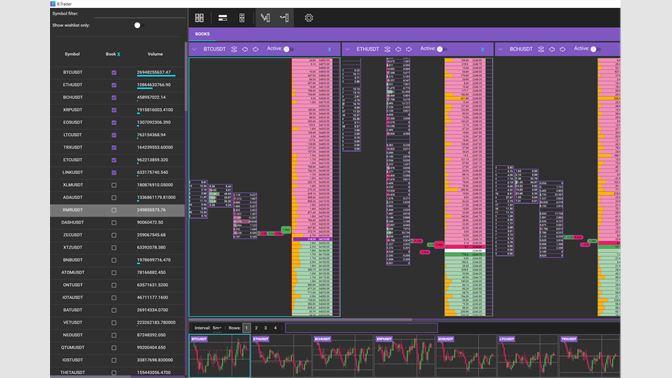
Task: Set chart rows to 1
Action: (246, 328)
